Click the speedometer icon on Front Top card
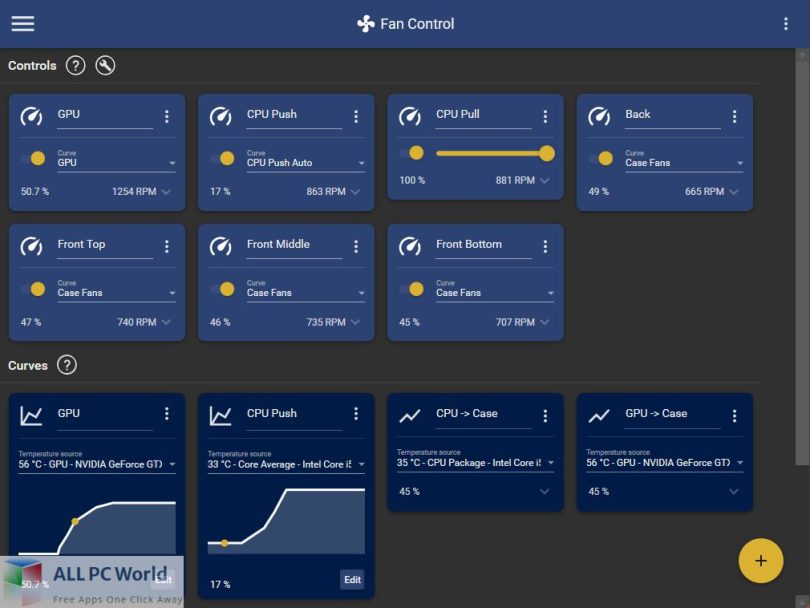Image resolution: width=810 pixels, height=608 pixels. coord(32,246)
